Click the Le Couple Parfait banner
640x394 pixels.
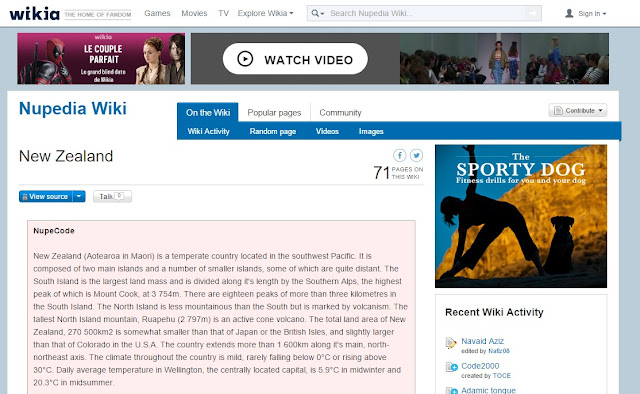point(101,59)
